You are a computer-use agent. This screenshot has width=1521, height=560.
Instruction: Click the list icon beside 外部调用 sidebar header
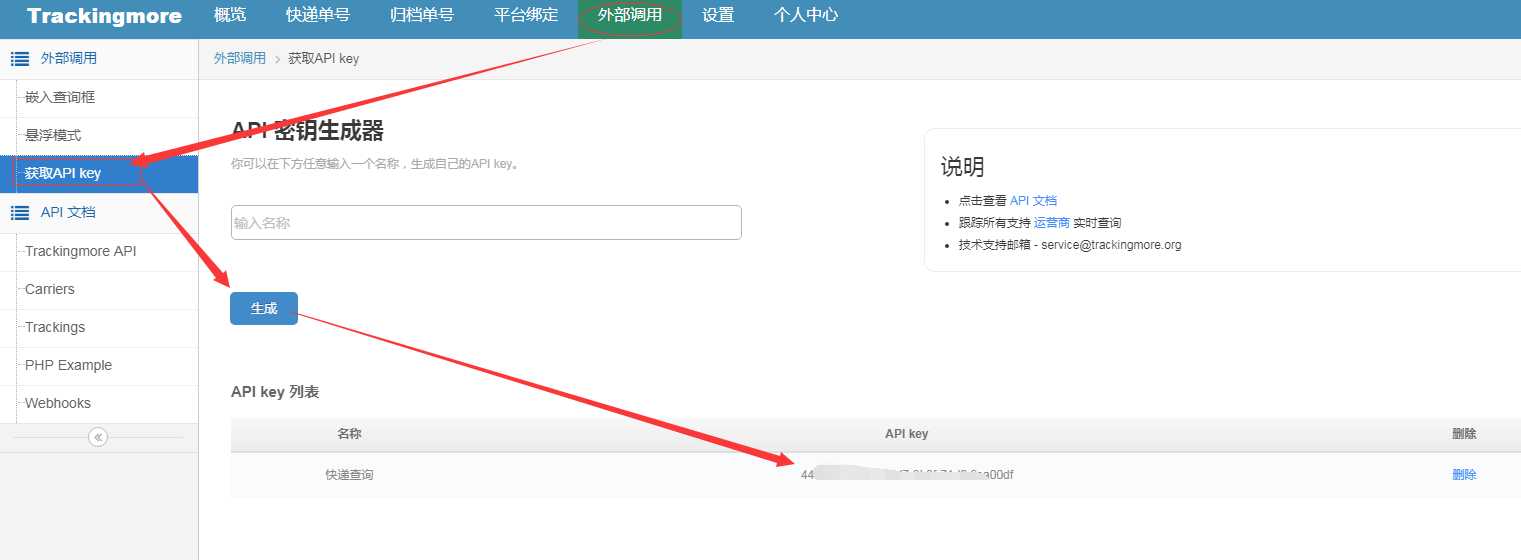(x=19, y=59)
